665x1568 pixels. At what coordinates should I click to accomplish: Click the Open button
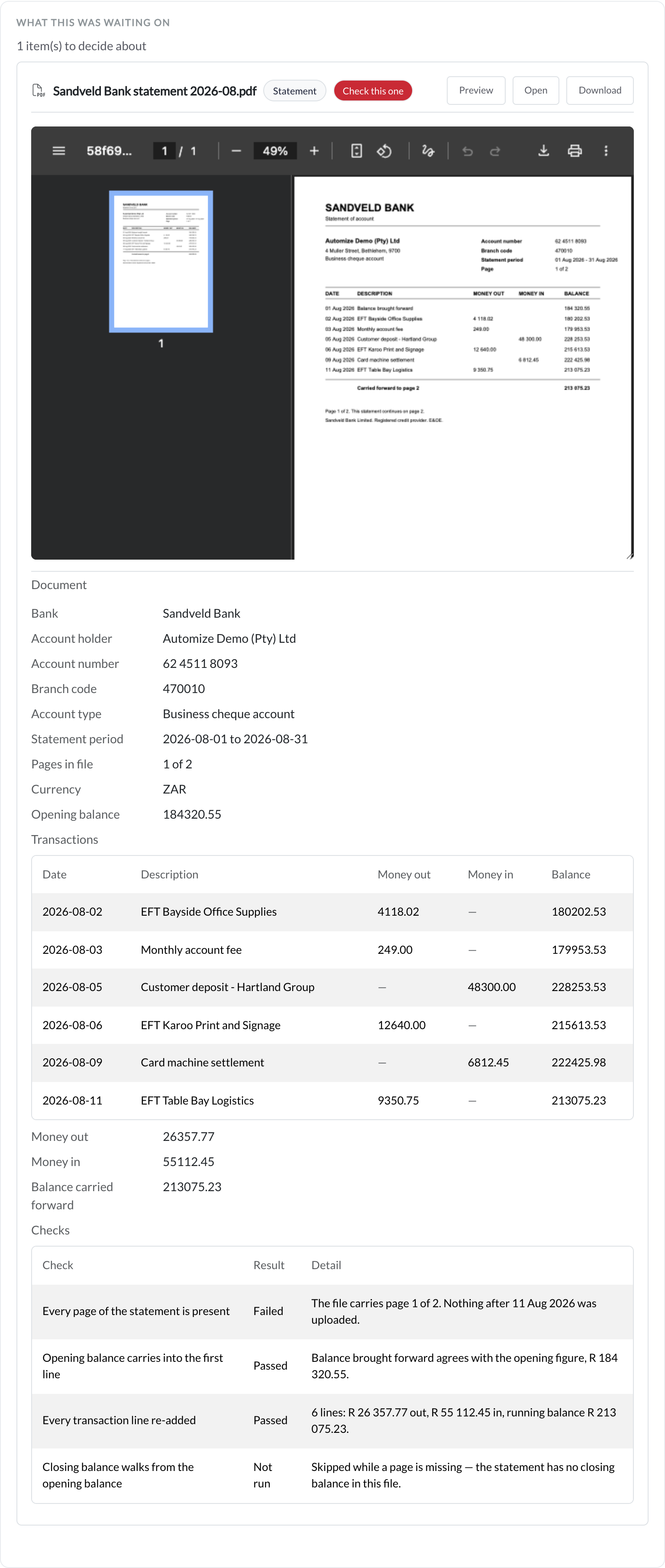pos(536,91)
